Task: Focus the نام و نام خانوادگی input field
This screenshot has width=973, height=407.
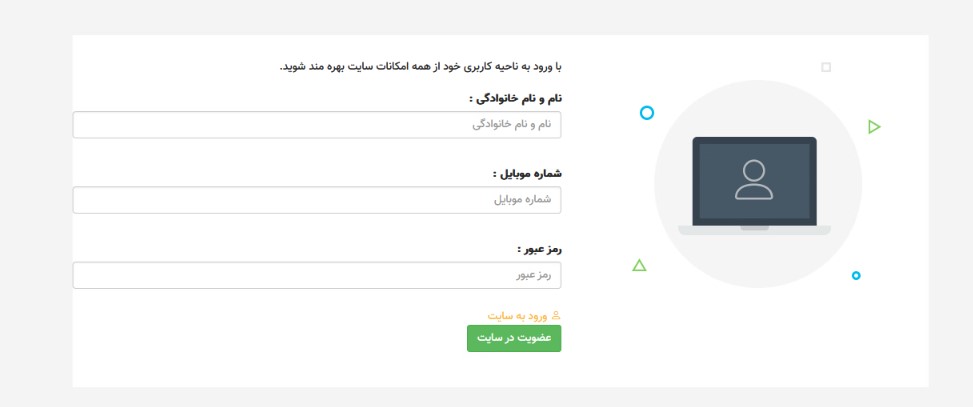Action: pos(317,125)
